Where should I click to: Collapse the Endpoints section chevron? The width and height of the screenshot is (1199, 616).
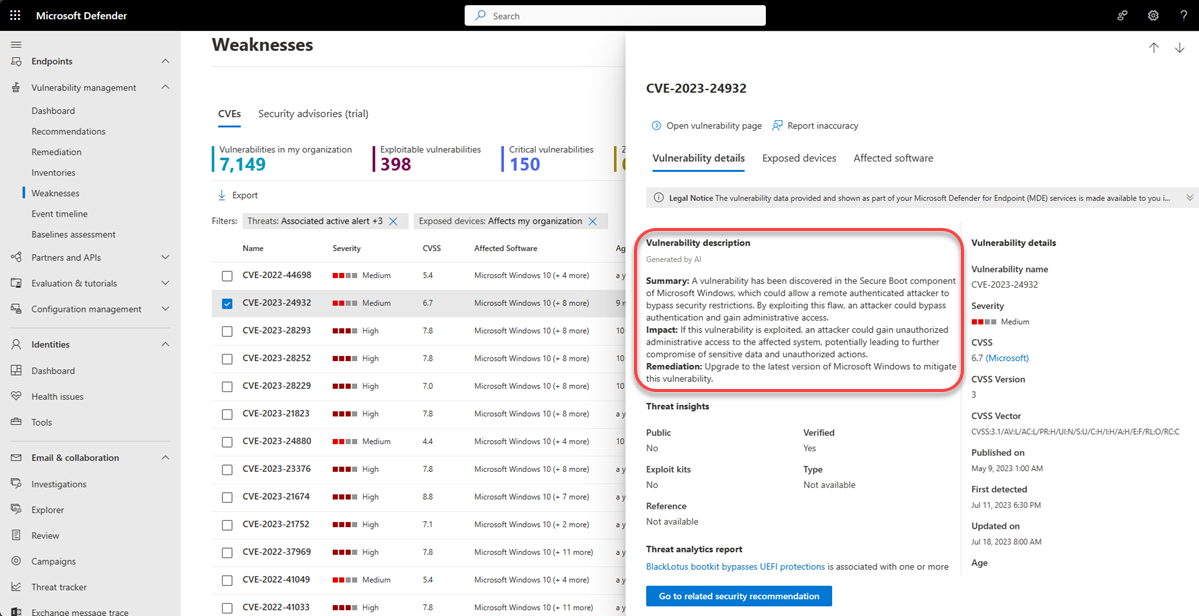click(x=165, y=61)
